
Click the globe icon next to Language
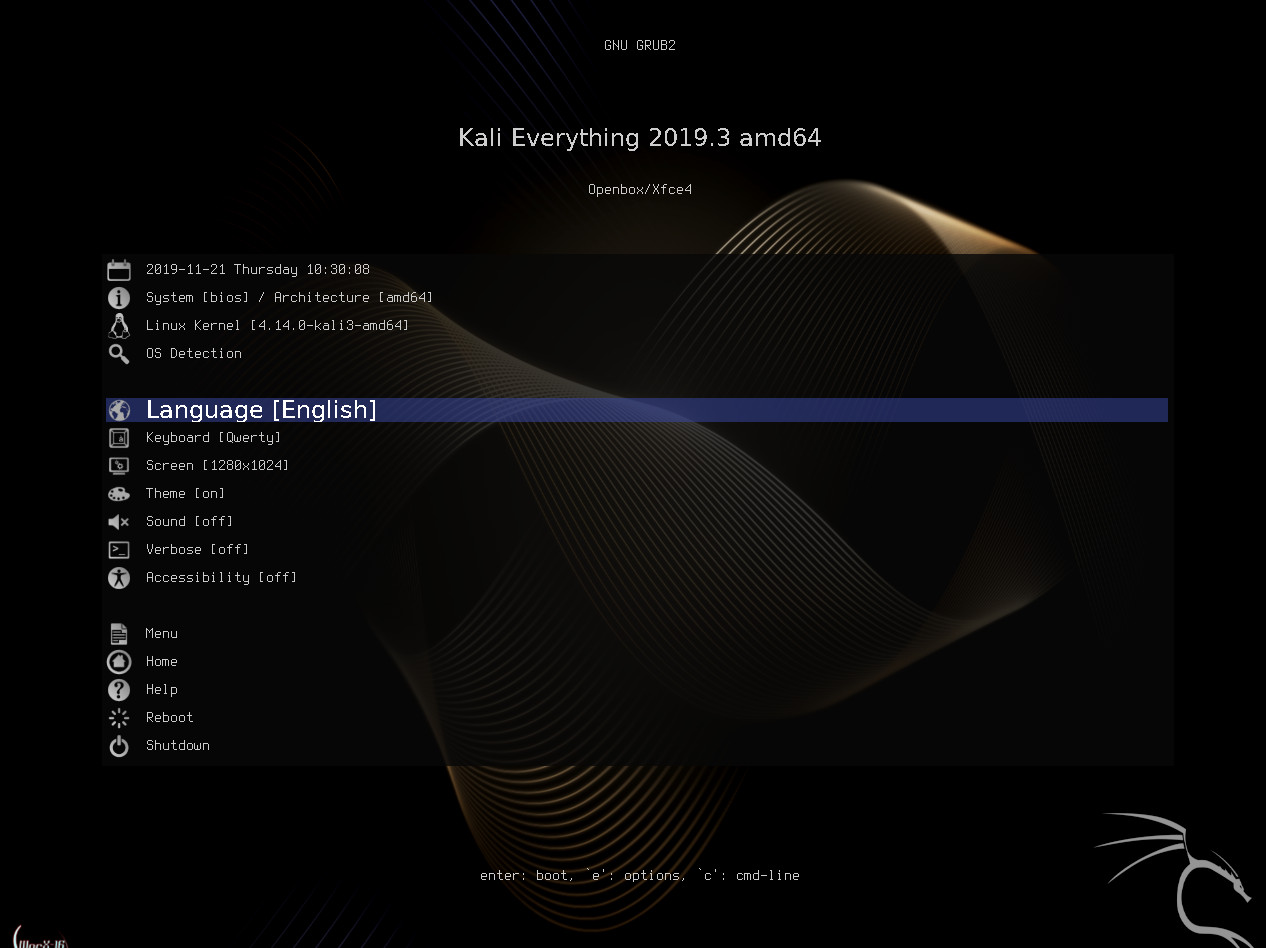[x=119, y=410]
